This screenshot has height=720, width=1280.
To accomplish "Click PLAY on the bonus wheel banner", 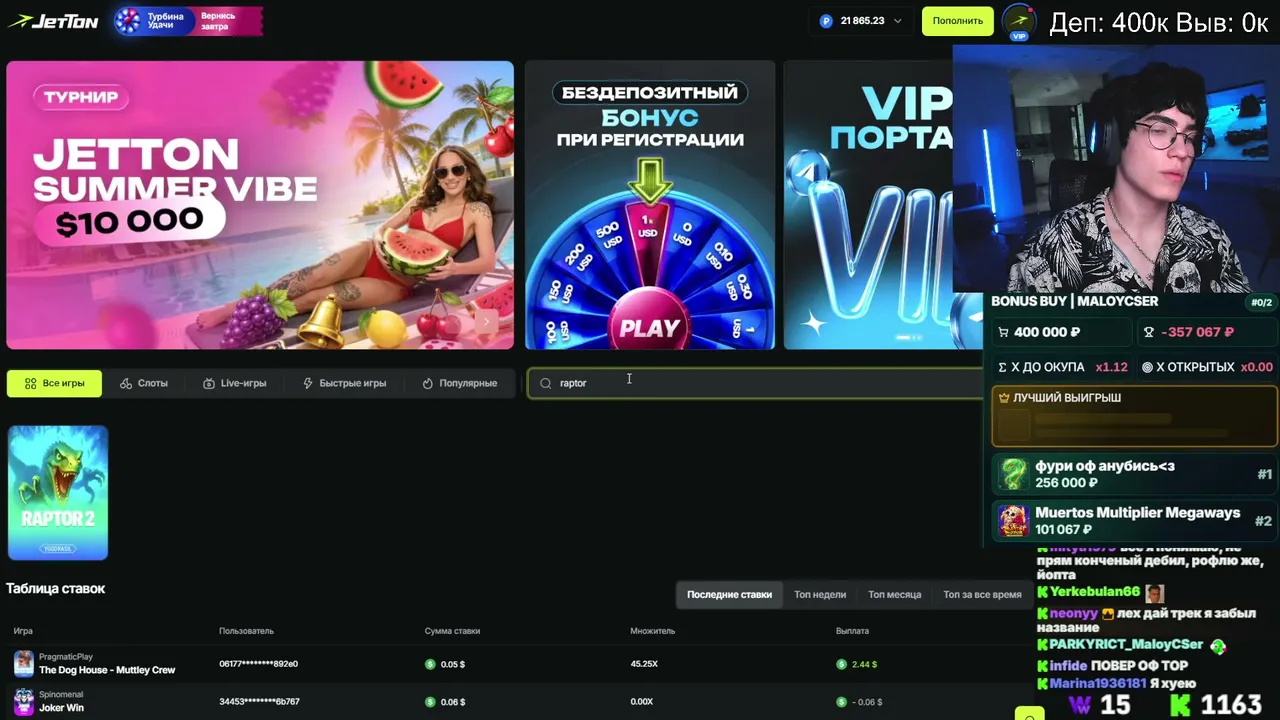I will click(650, 327).
